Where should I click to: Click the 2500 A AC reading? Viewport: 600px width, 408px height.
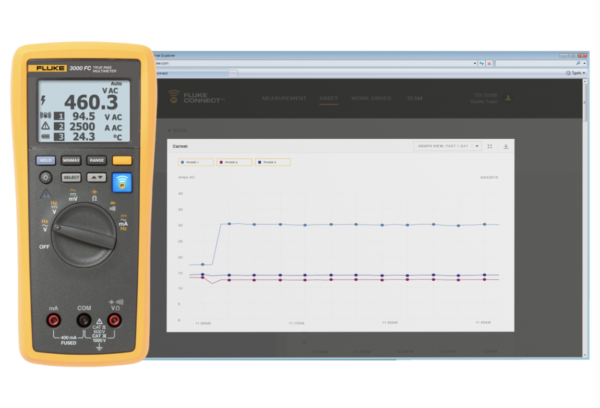point(96,127)
